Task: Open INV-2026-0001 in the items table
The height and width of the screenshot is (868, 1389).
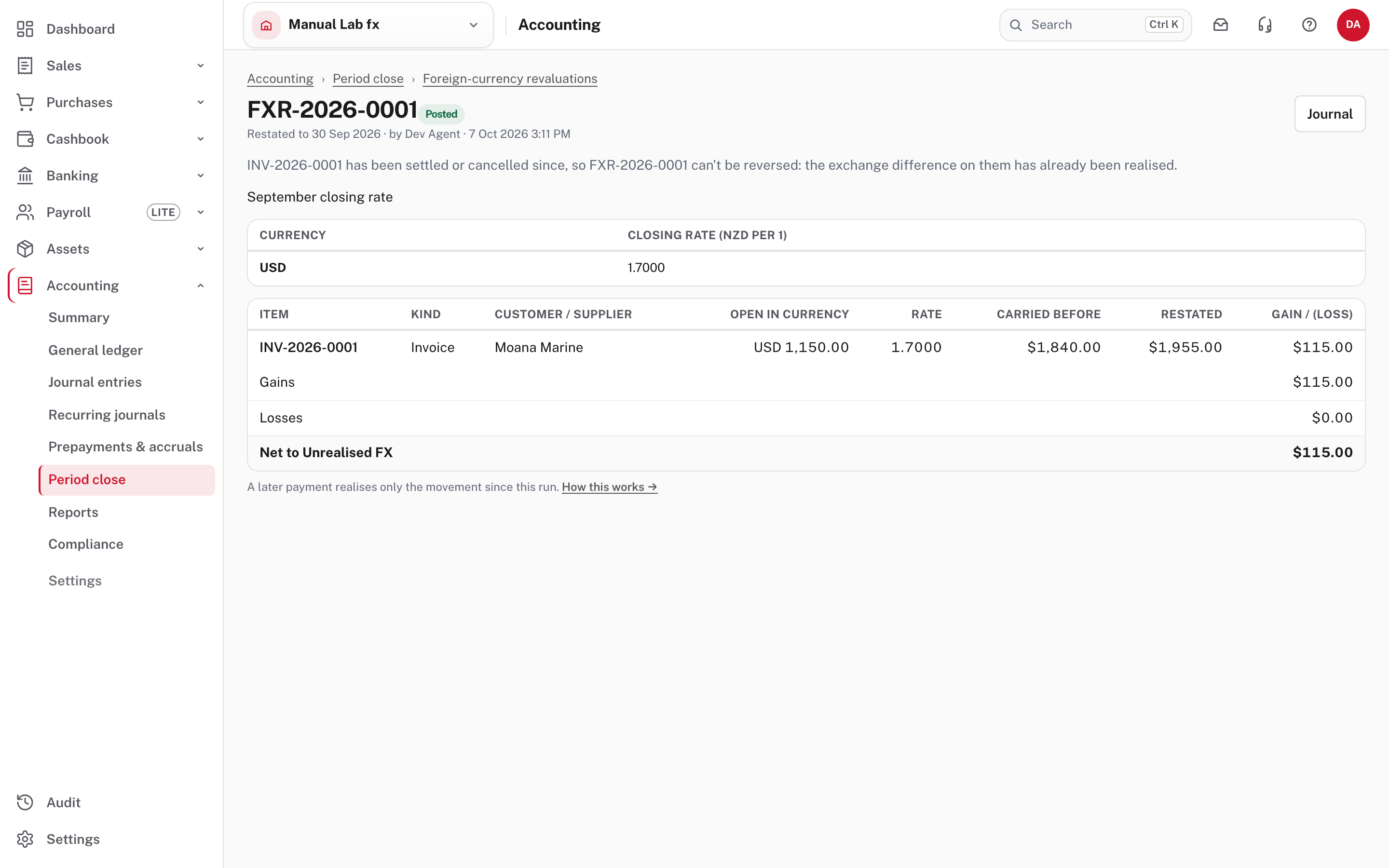Action: tap(308, 347)
